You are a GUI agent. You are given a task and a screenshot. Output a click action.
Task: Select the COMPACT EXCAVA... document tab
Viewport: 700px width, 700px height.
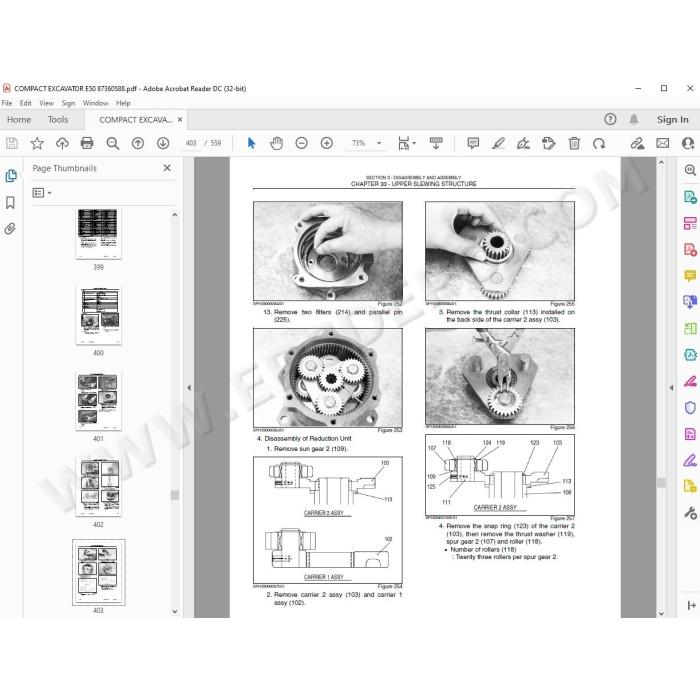(135, 120)
